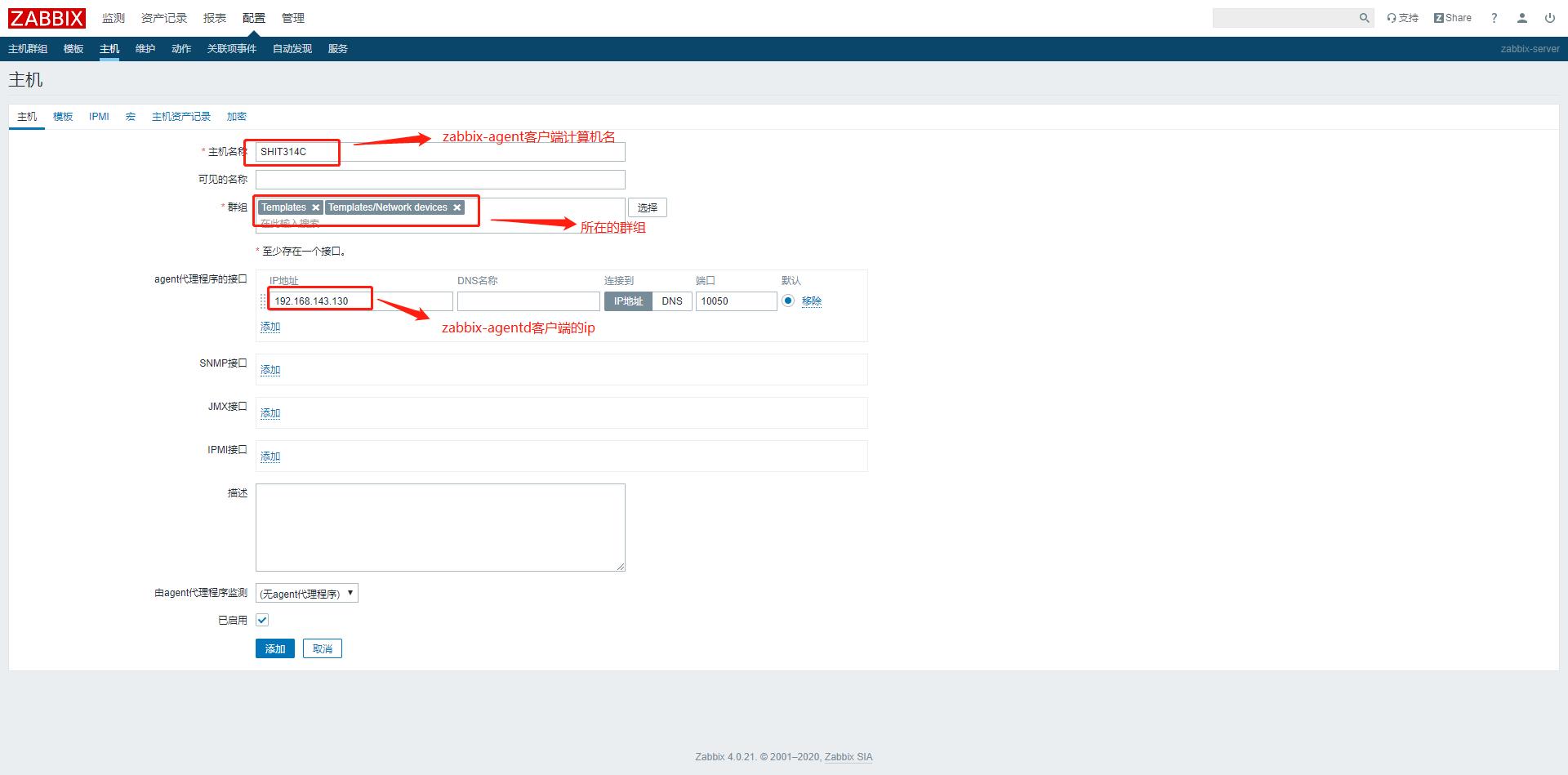The width and height of the screenshot is (1568, 775).
Task: Set connect-to mode to IP地址
Action: (628, 301)
